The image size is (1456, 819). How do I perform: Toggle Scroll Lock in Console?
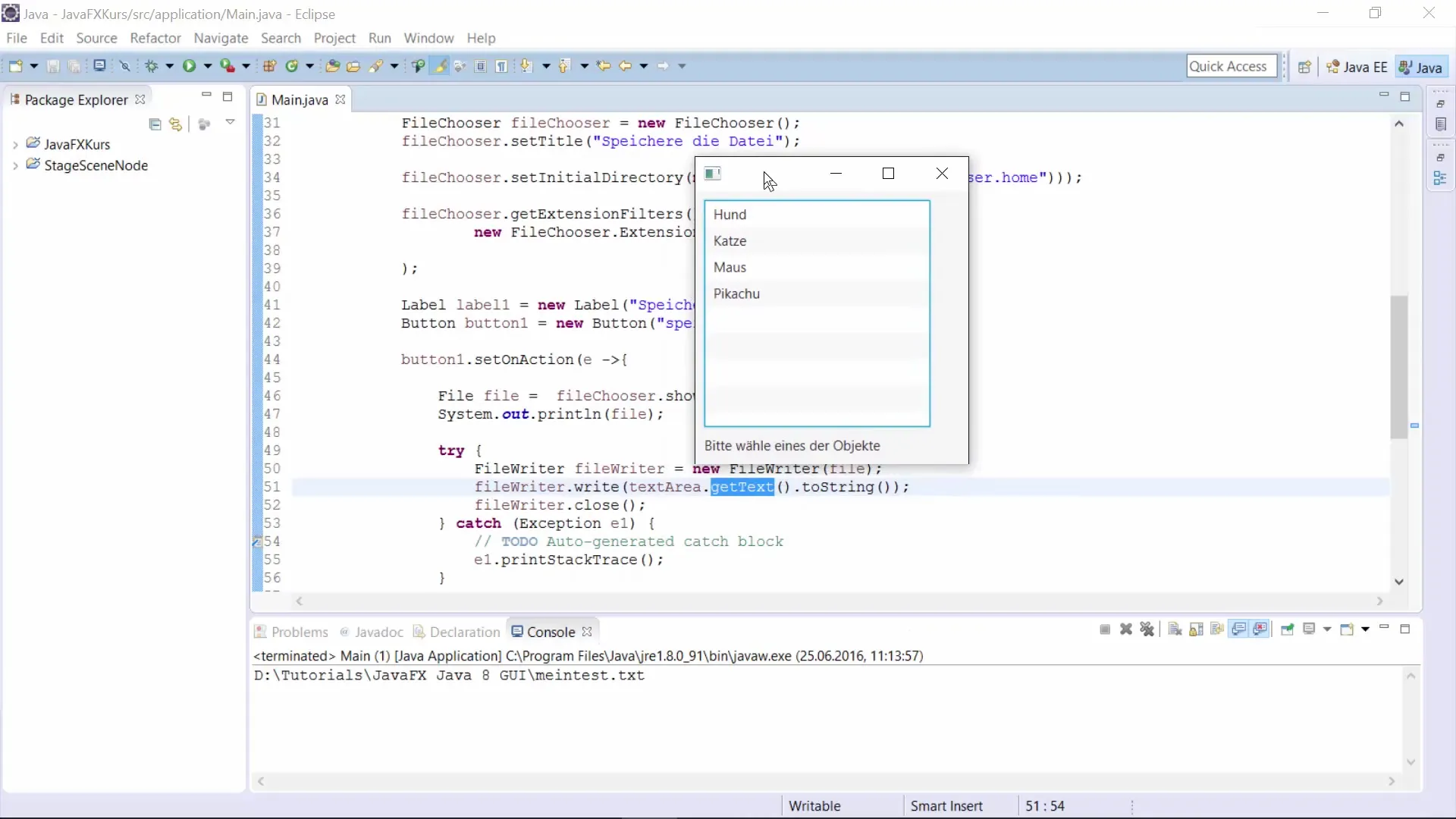pos(1196,629)
